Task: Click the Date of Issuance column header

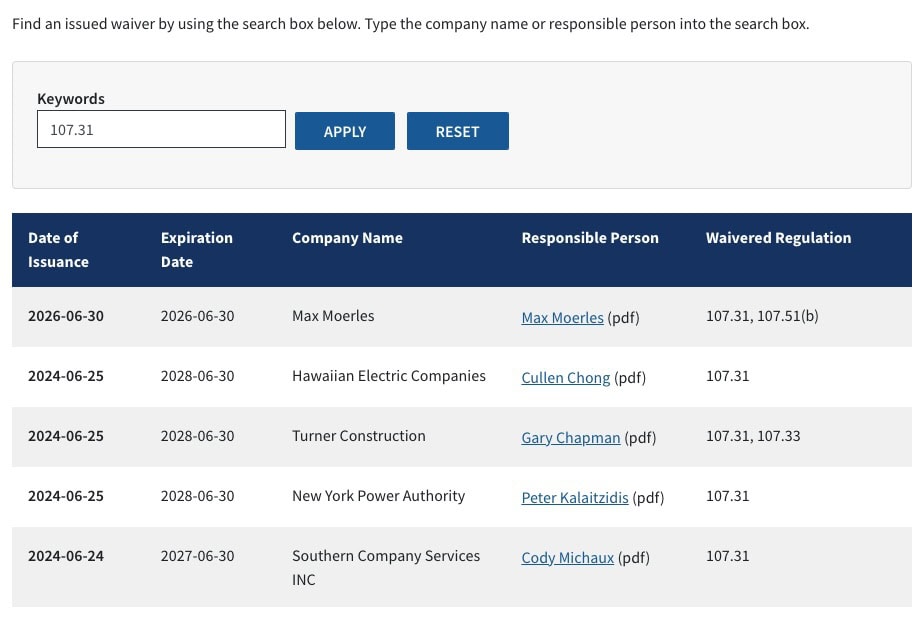Action: [x=58, y=250]
